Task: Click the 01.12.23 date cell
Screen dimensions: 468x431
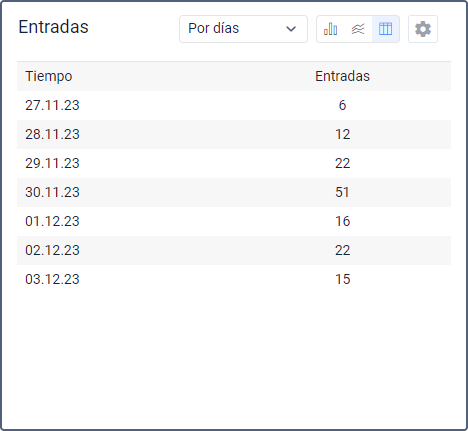Action: 52,221
